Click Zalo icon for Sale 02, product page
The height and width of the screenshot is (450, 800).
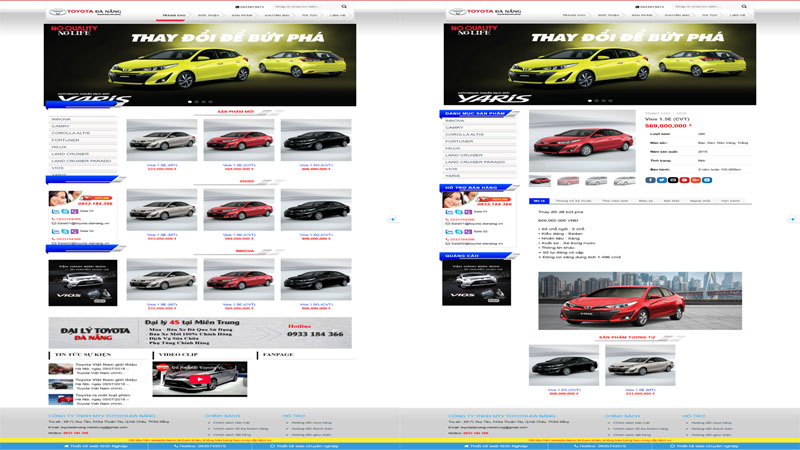tap(449, 232)
